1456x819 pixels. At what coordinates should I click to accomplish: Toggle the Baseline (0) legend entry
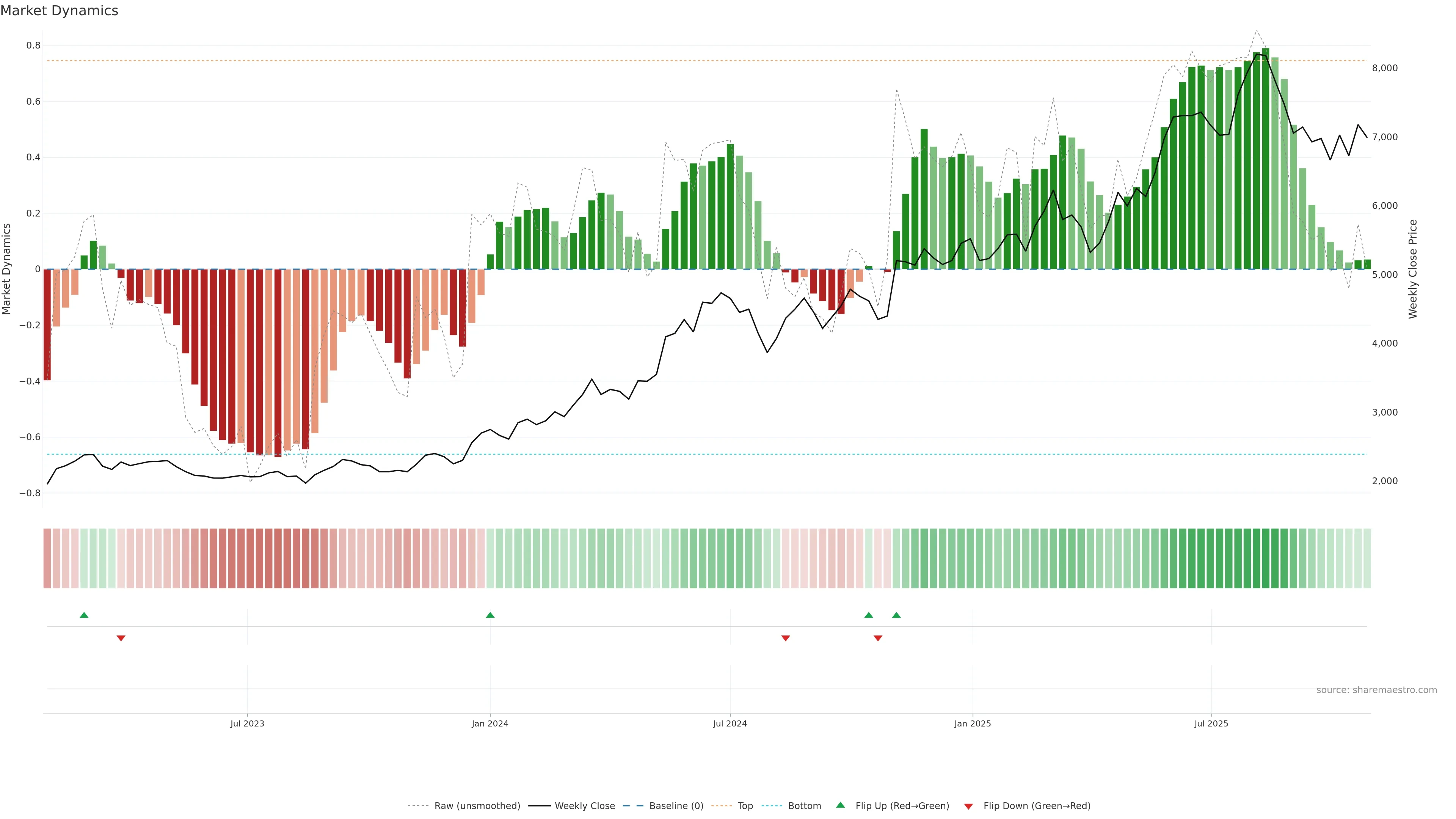(x=676, y=806)
